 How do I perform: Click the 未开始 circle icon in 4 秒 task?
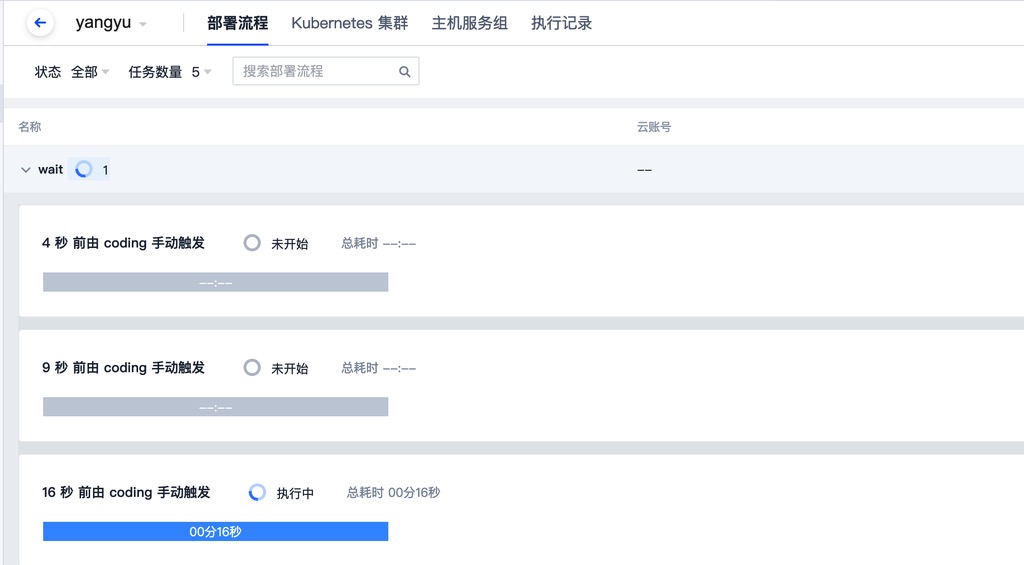252,243
